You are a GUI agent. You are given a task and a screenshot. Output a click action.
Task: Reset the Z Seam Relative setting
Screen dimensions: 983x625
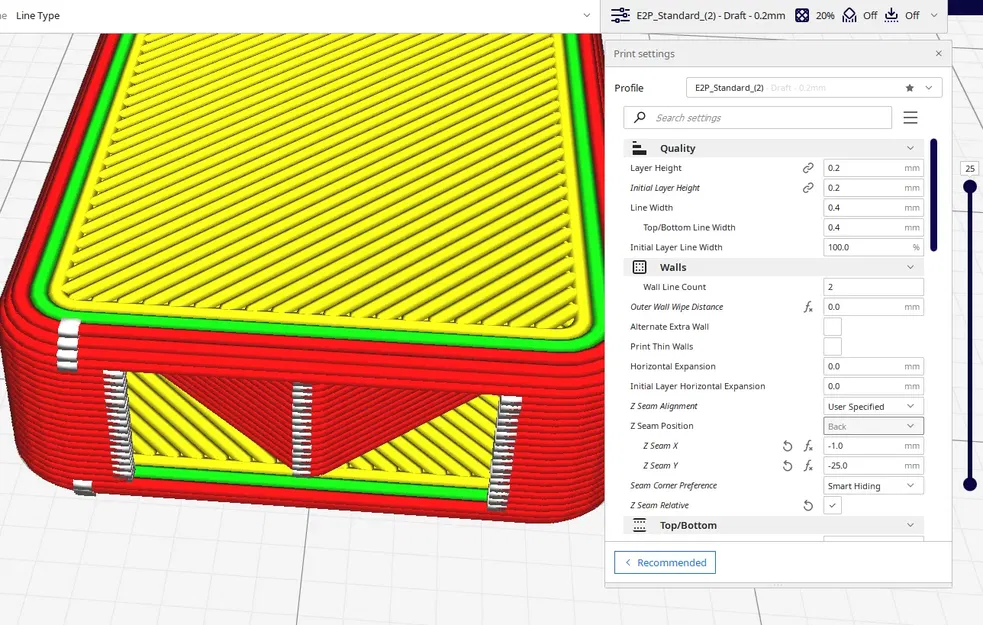click(x=808, y=505)
